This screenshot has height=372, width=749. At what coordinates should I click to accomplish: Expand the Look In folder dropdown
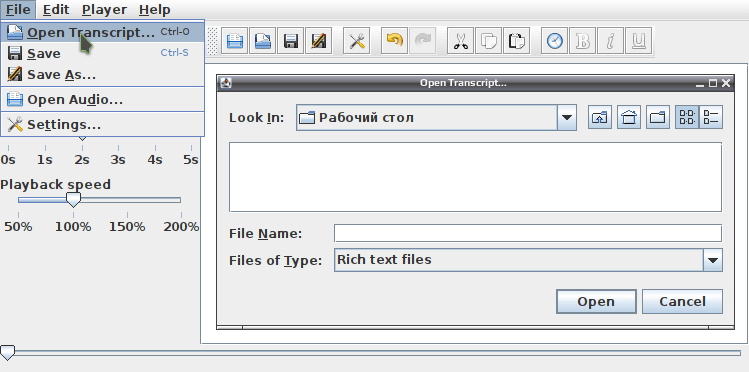[x=567, y=117]
